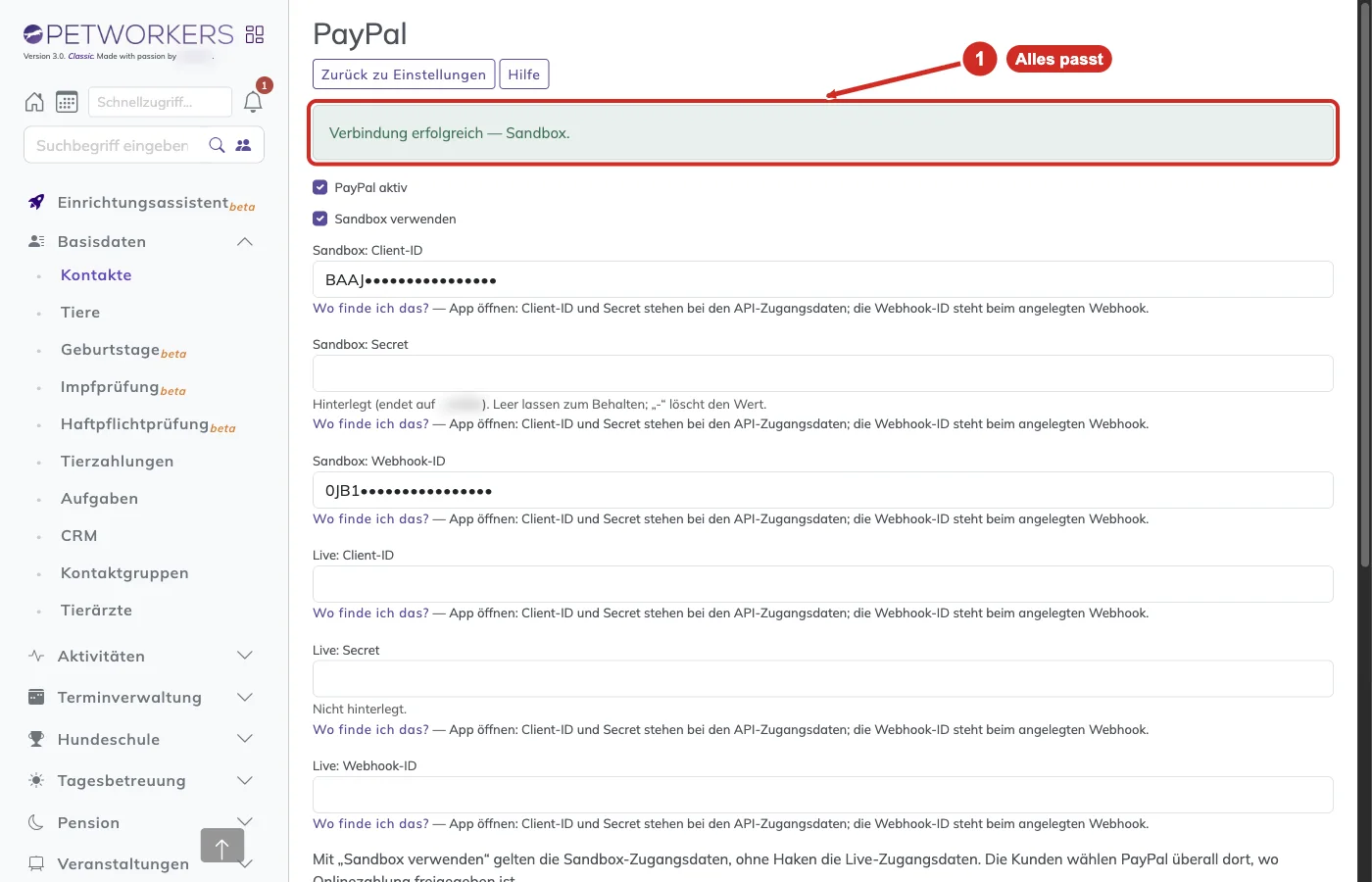Click the Terminverwaltung calendar icon
The image size is (1372, 882).
point(36,697)
